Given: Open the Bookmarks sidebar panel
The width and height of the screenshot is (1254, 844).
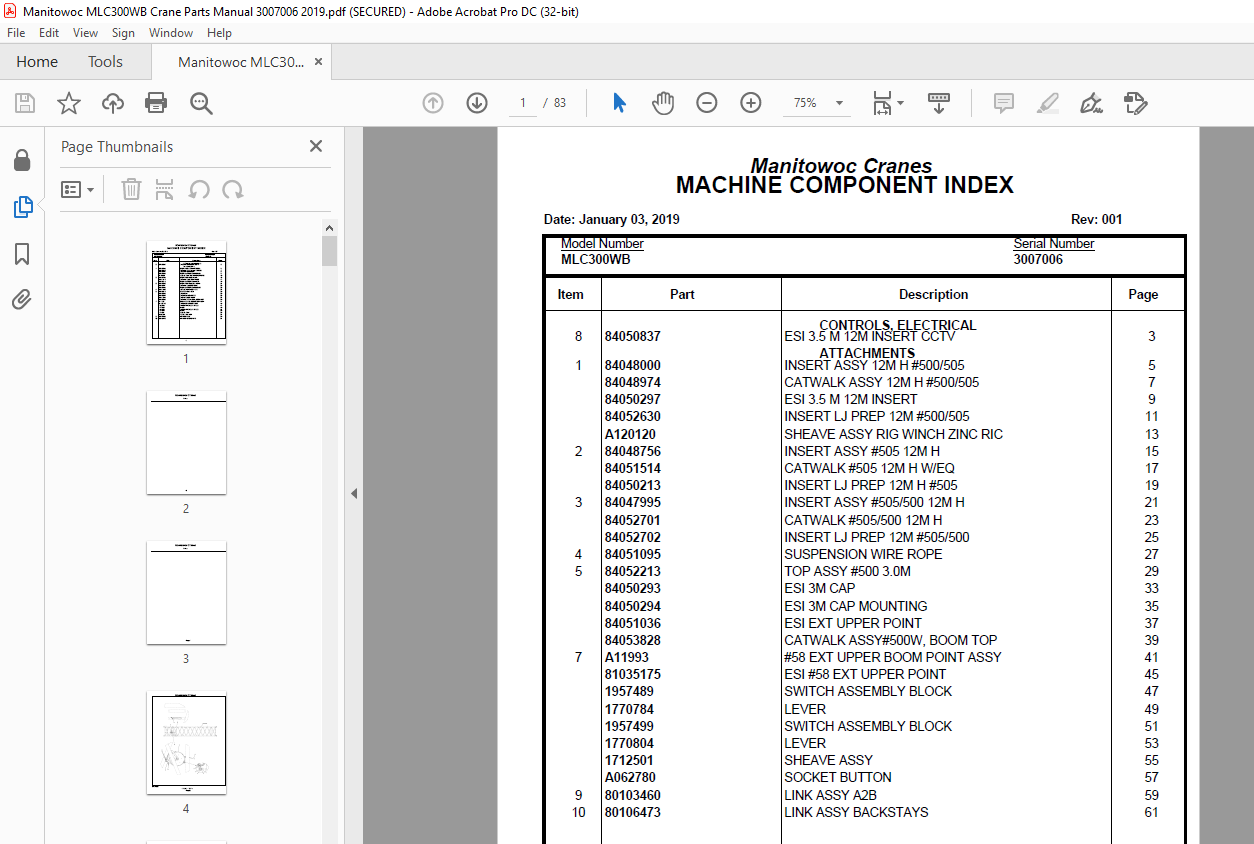Looking at the screenshot, I should (x=22, y=254).
